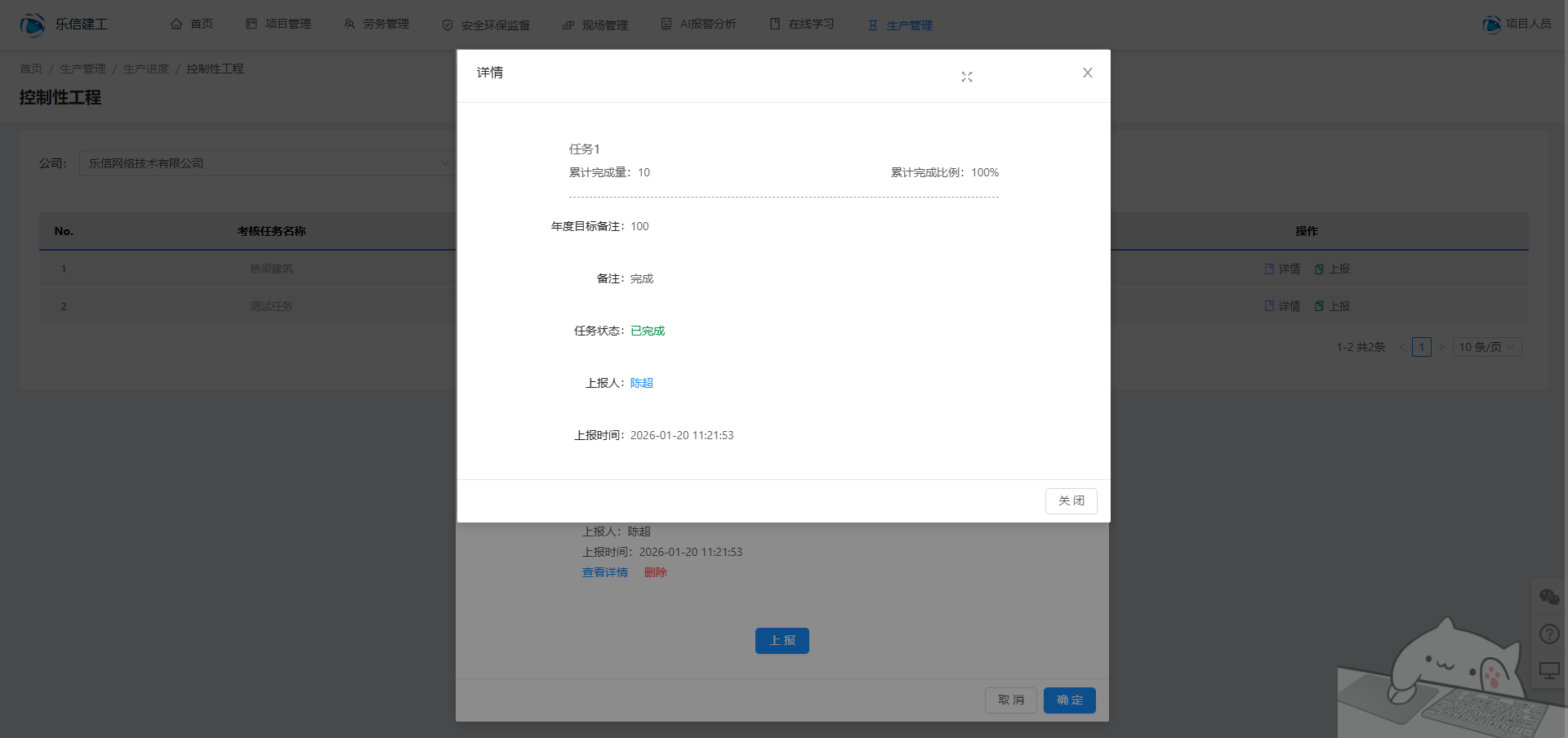The width and height of the screenshot is (1568, 738).
Task: Open the 陈超 reporter link
Action: point(641,383)
